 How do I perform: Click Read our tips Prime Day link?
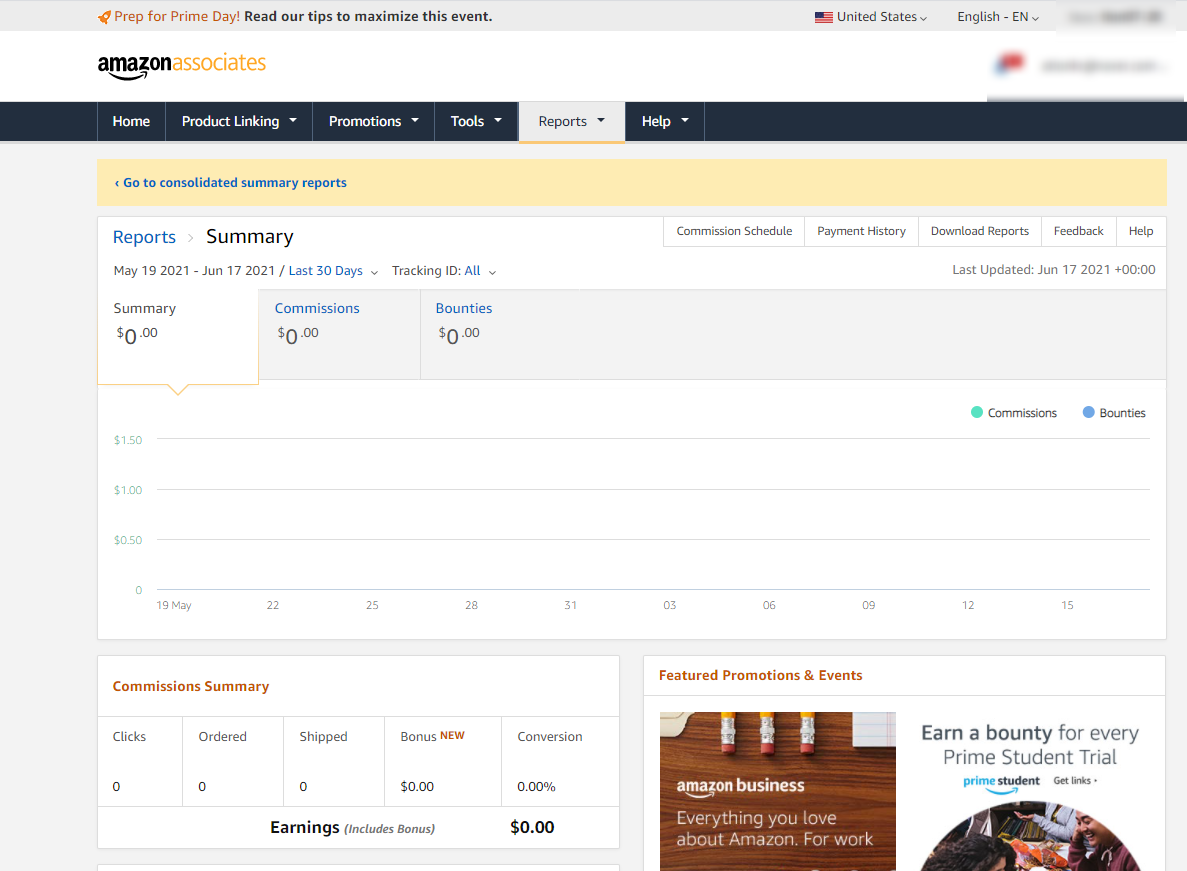[368, 17]
